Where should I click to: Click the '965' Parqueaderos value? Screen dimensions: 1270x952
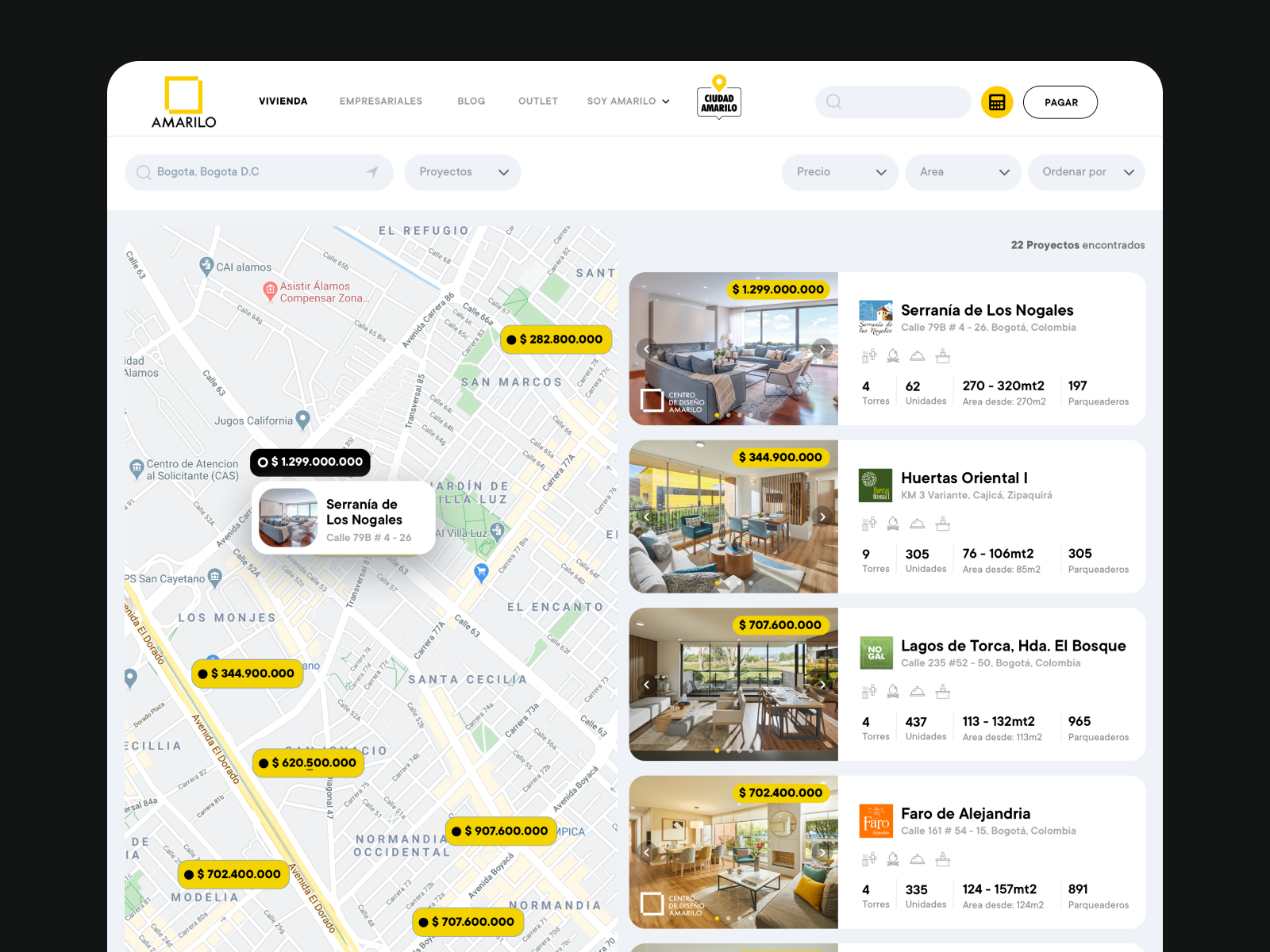(1079, 722)
